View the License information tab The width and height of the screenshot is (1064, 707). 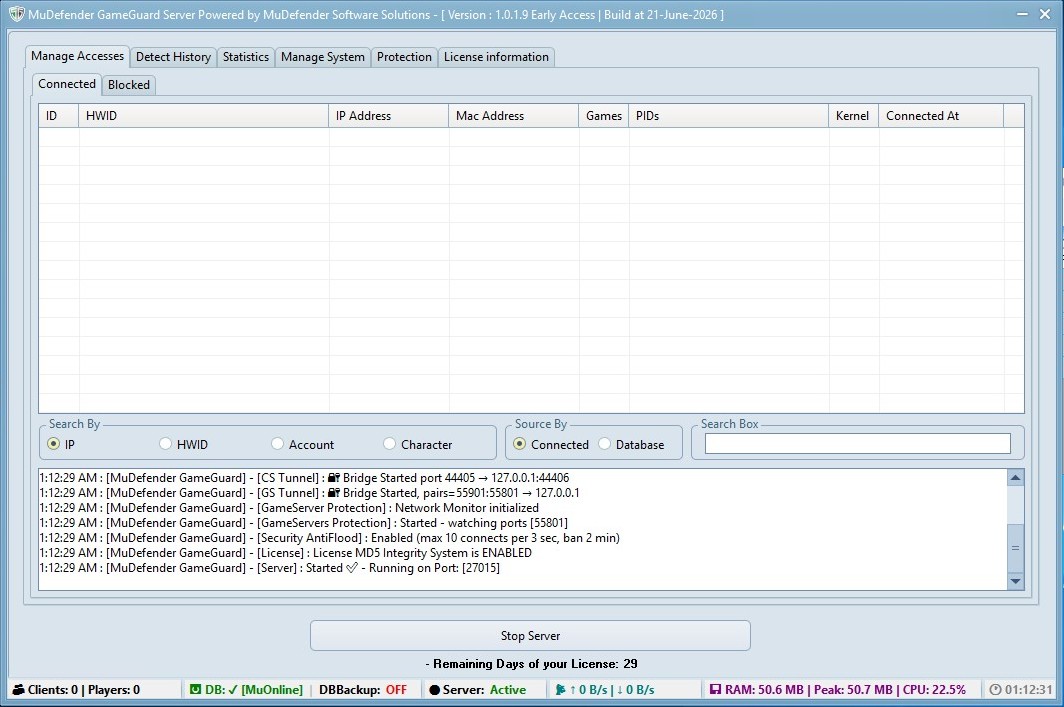coord(496,57)
